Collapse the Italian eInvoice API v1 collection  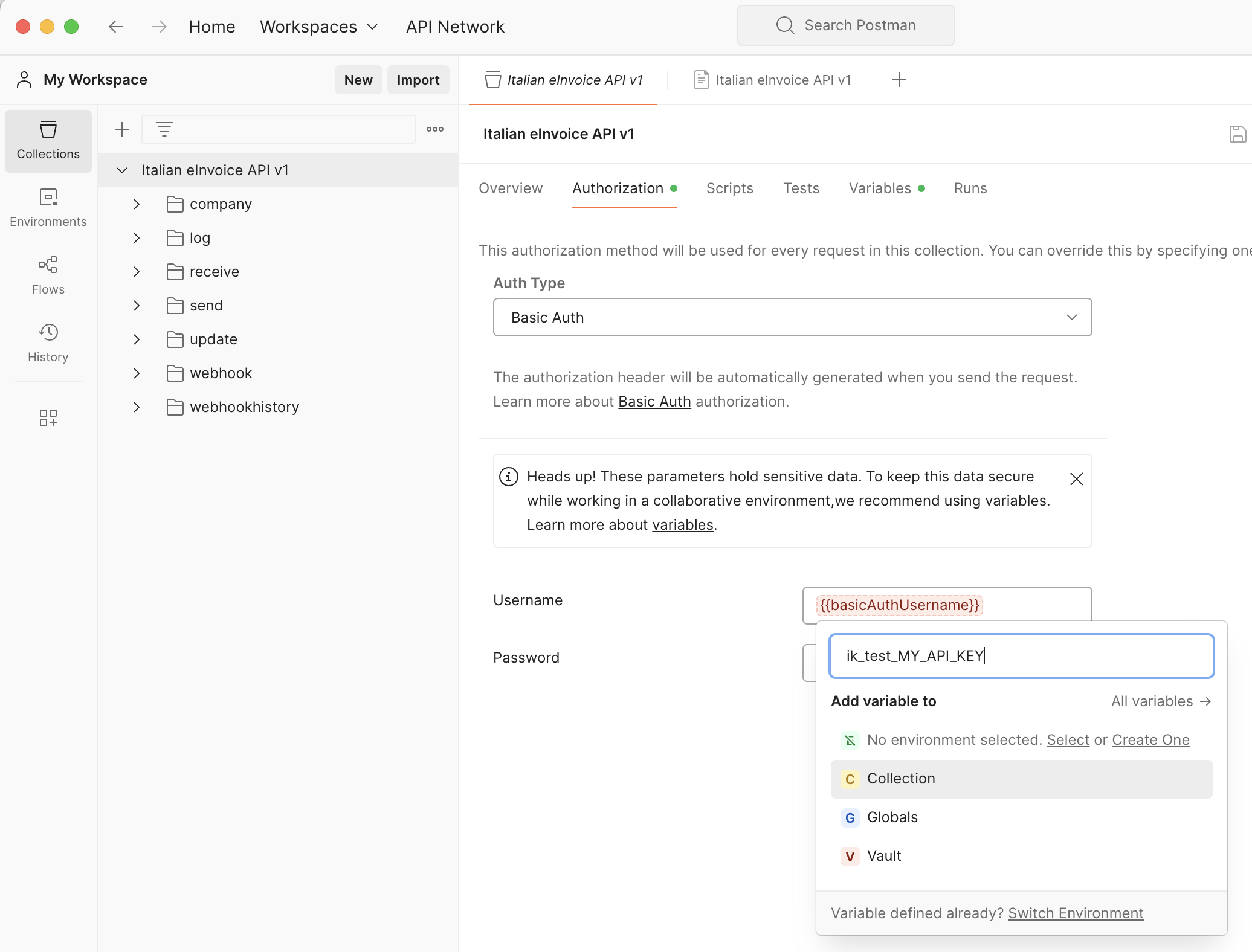[122, 170]
